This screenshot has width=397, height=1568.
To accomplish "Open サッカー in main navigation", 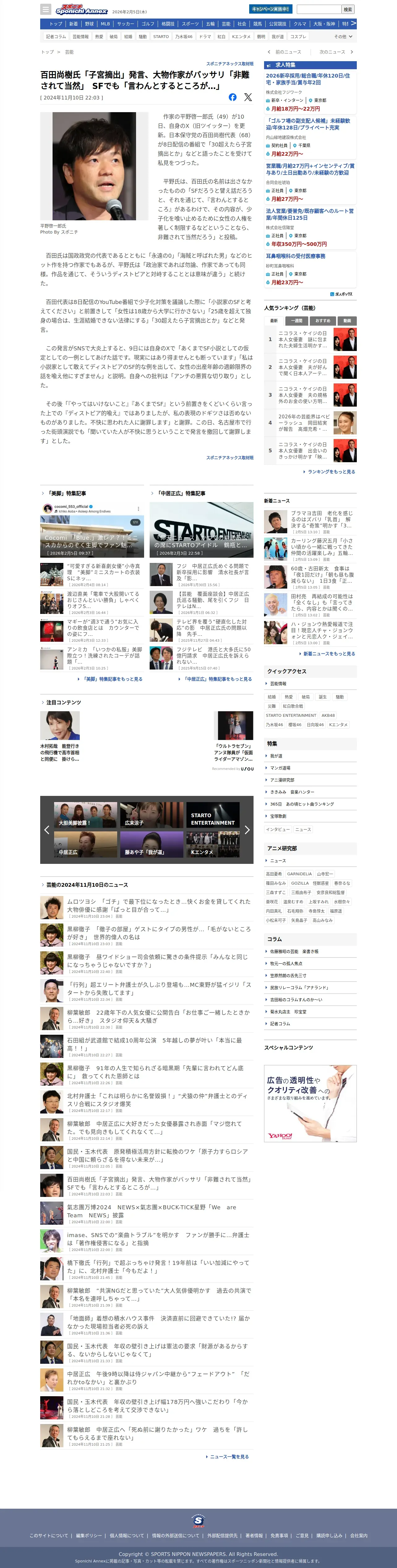I will coord(126,24).
